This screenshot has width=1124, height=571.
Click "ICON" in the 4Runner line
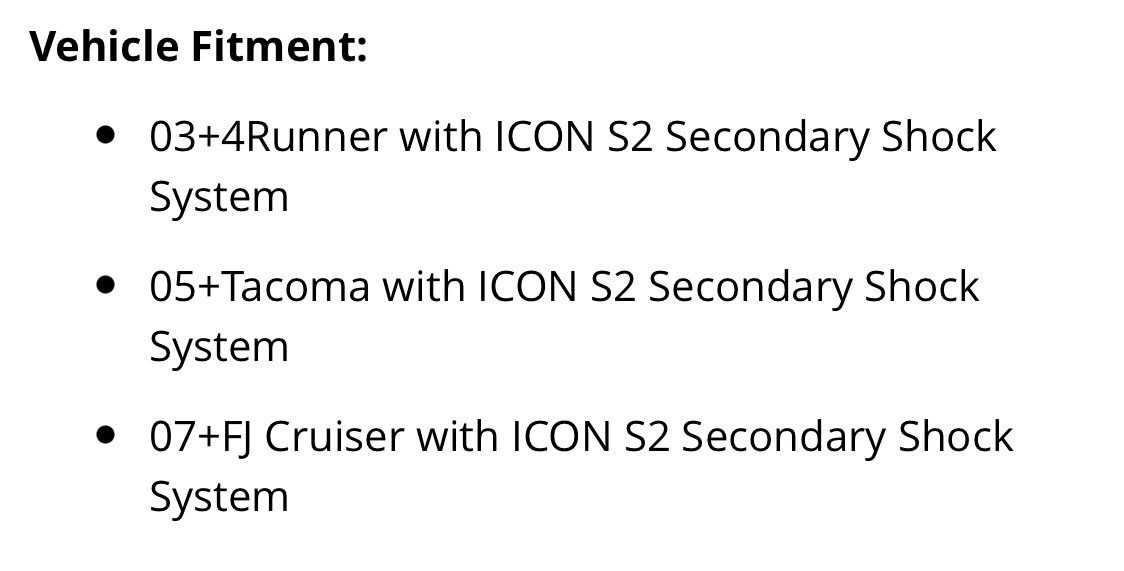coord(545,136)
